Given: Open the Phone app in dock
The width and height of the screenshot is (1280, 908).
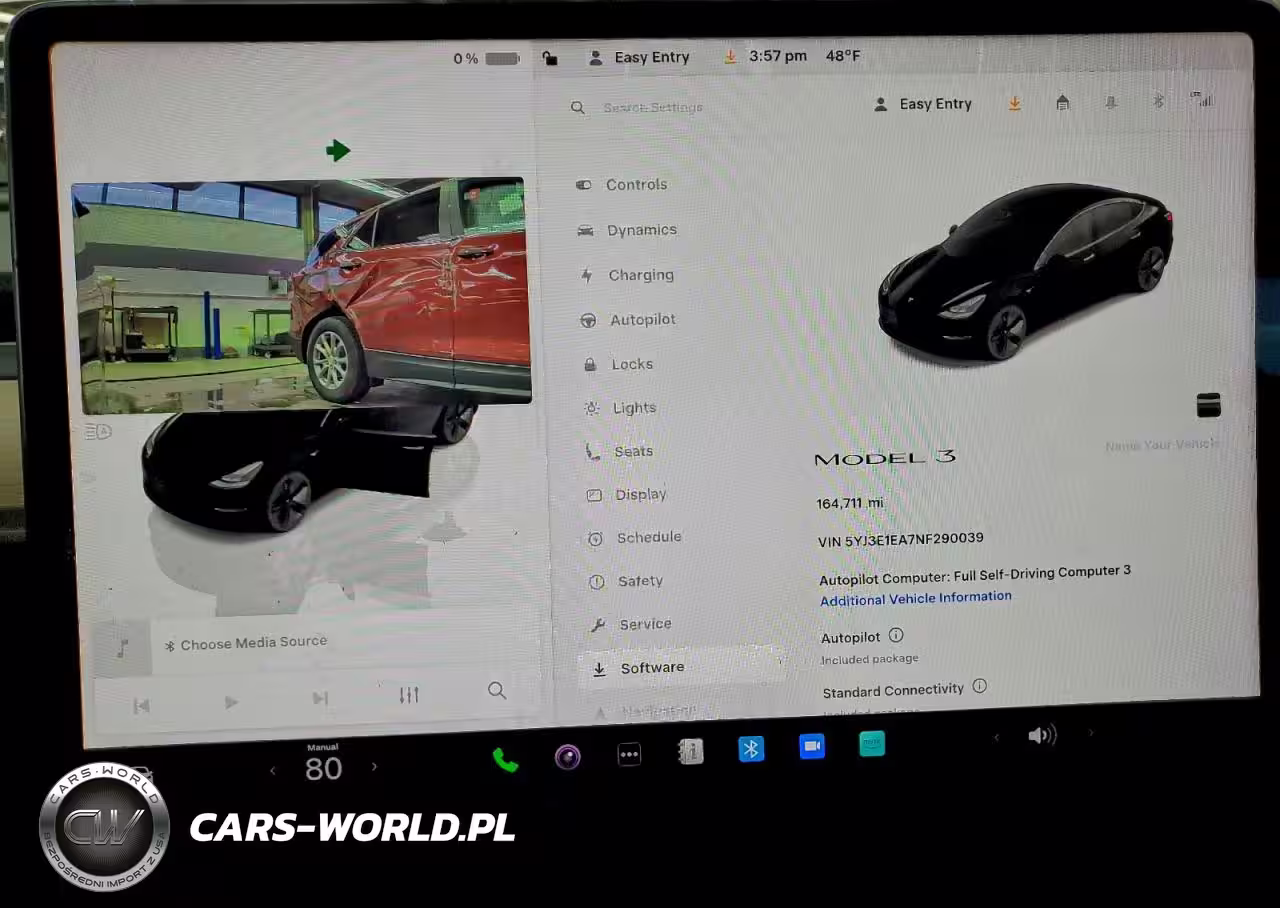Looking at the screenshot, I should pos(505,760).
